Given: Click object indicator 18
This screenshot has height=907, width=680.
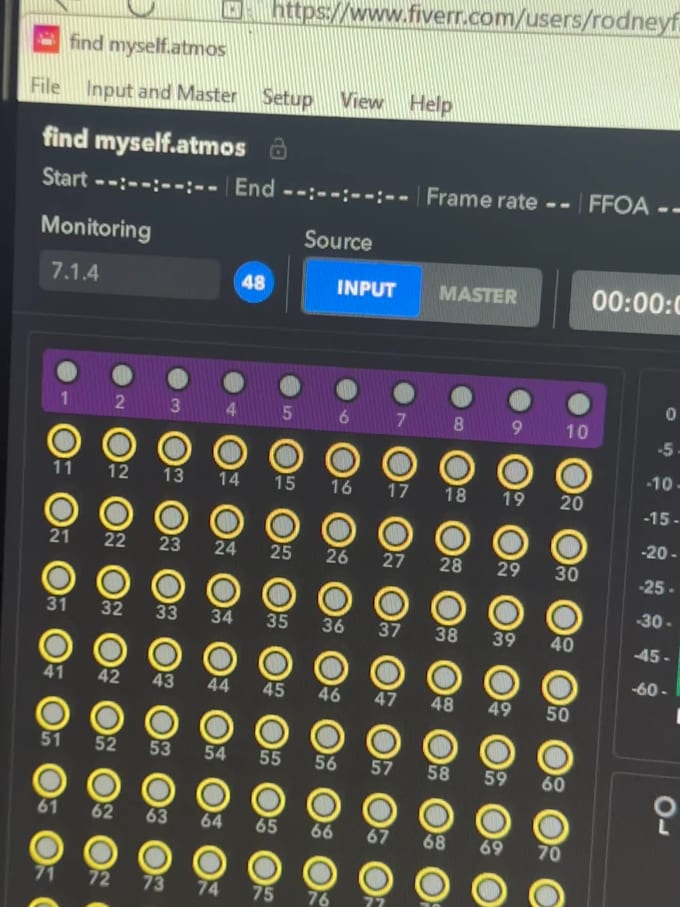Looking at the screenshot, I should click(x=457, y=467).
